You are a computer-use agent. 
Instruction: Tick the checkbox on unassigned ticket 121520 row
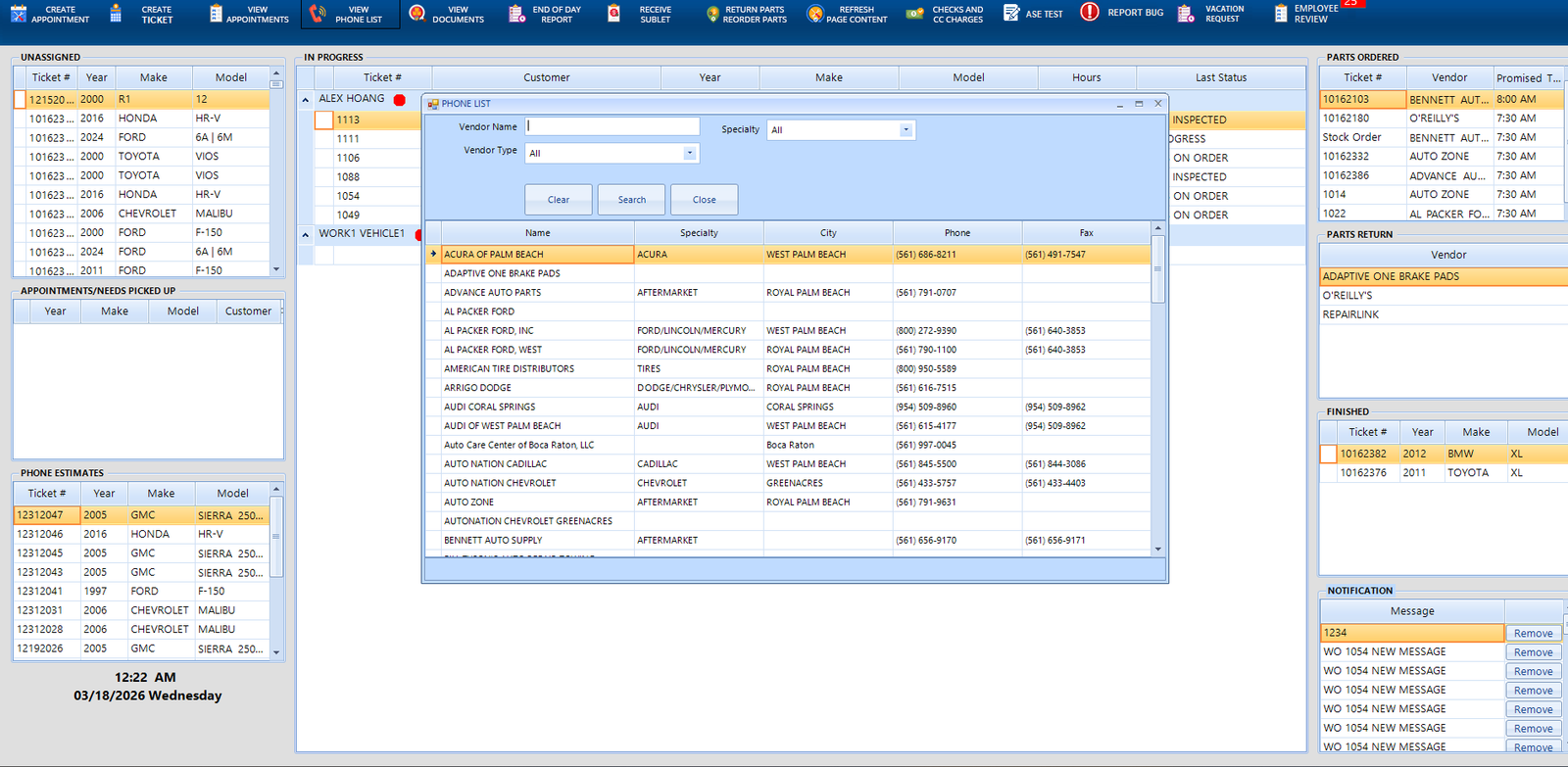point(20,100)
